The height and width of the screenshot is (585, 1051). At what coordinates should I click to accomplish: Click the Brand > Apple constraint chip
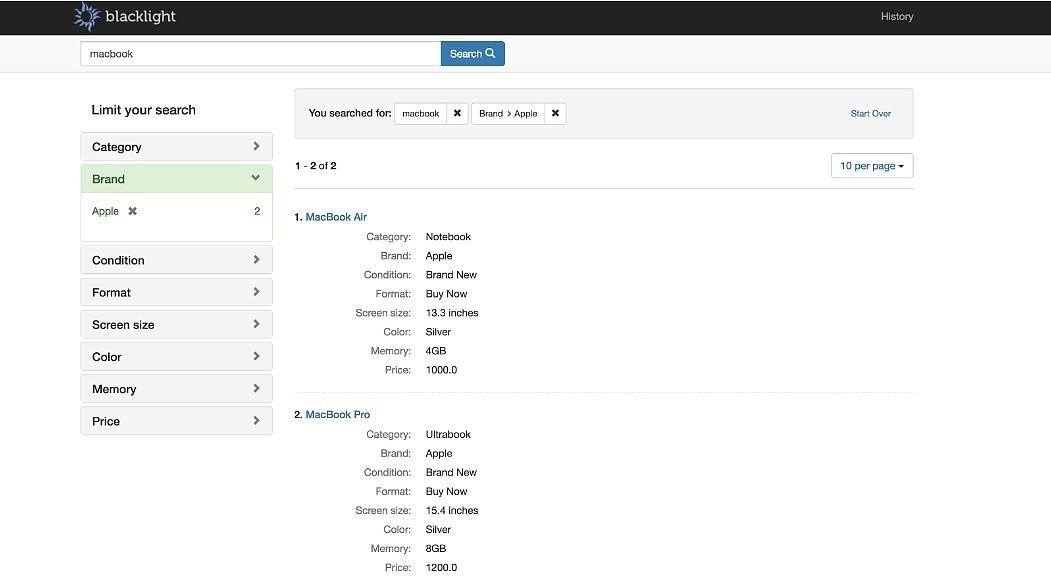pos(508,113)
